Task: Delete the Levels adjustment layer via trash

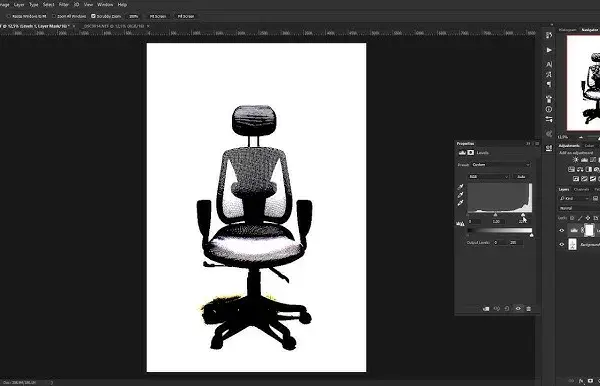Action: click(528, 309)
